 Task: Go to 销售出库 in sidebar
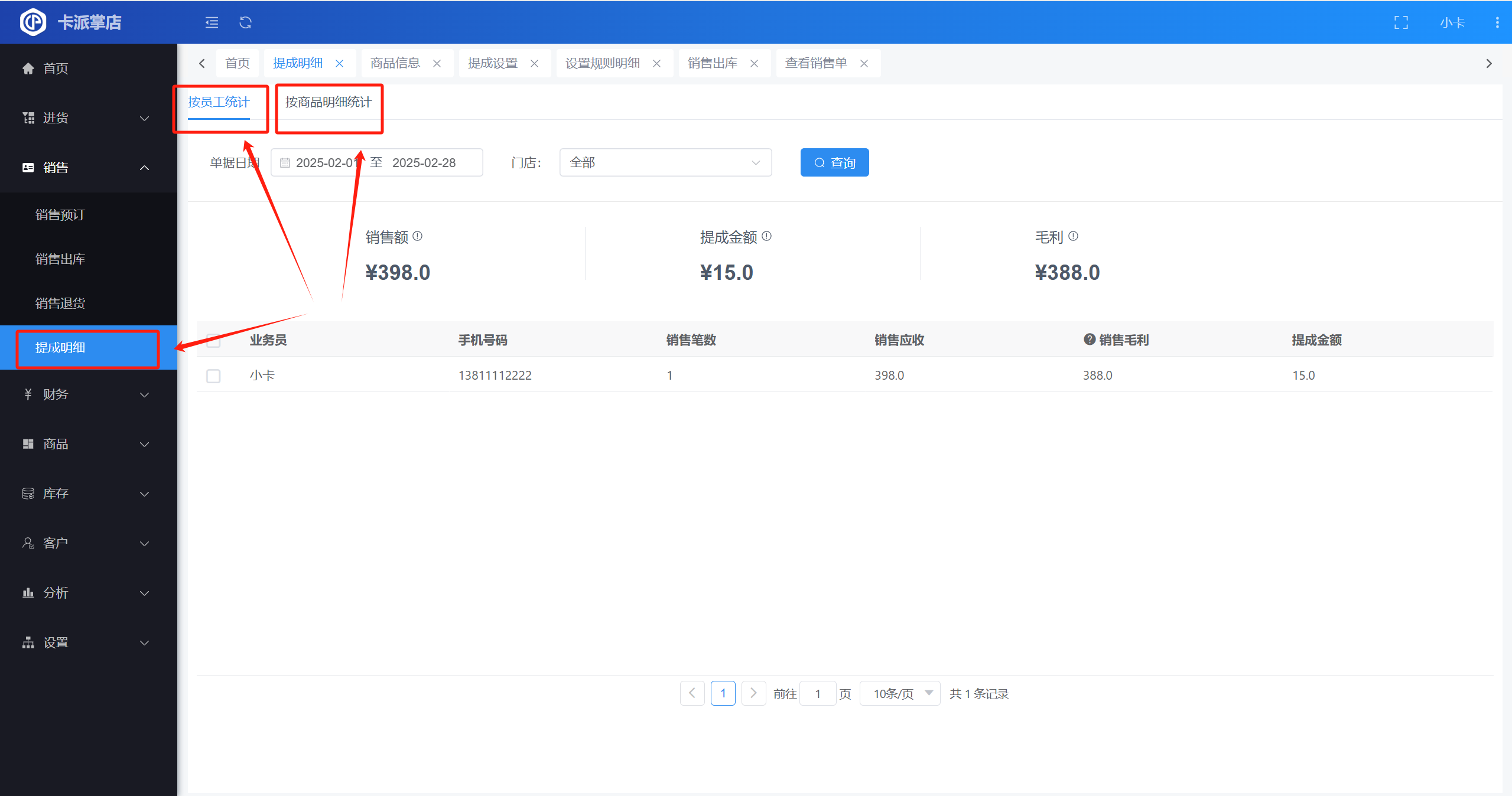[x=60, y=259]
